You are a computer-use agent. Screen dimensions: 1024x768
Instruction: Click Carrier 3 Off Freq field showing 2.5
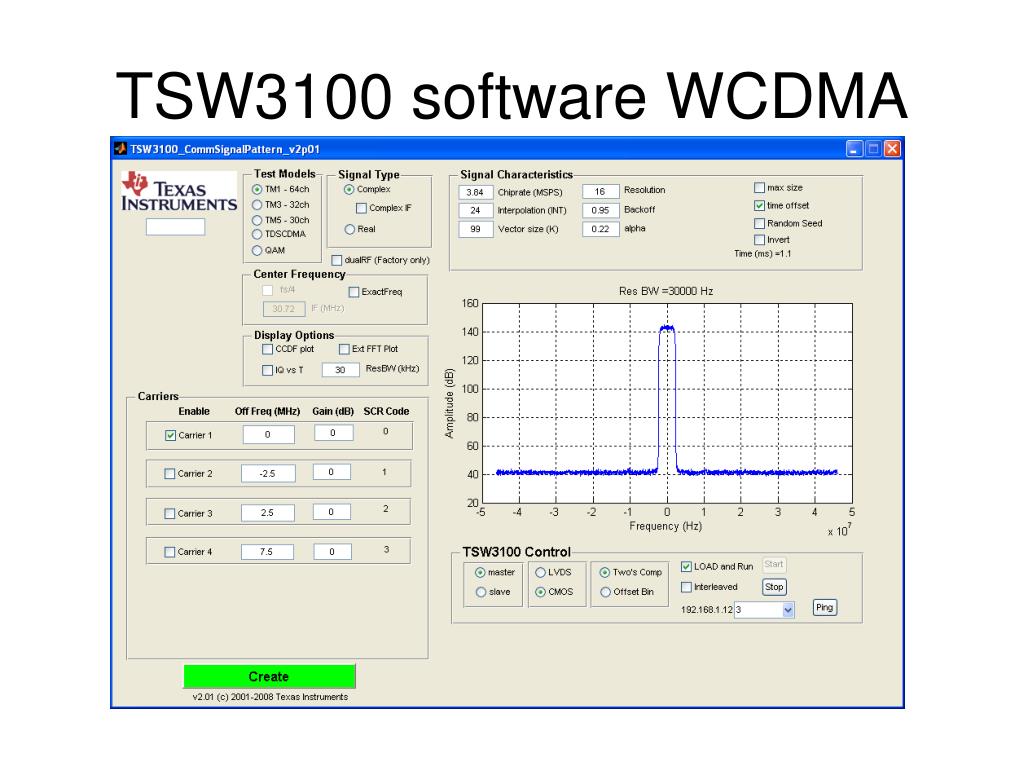pos(267,513)
